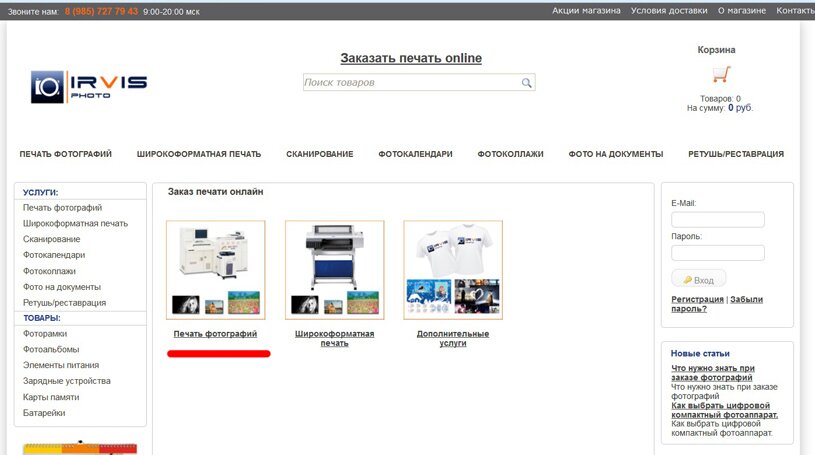The image size is (815, 455).
Task: Open РЕТУШЬ/РЕСТАВРАЦИЯ menu item
Action: click(x=735, y=154)
